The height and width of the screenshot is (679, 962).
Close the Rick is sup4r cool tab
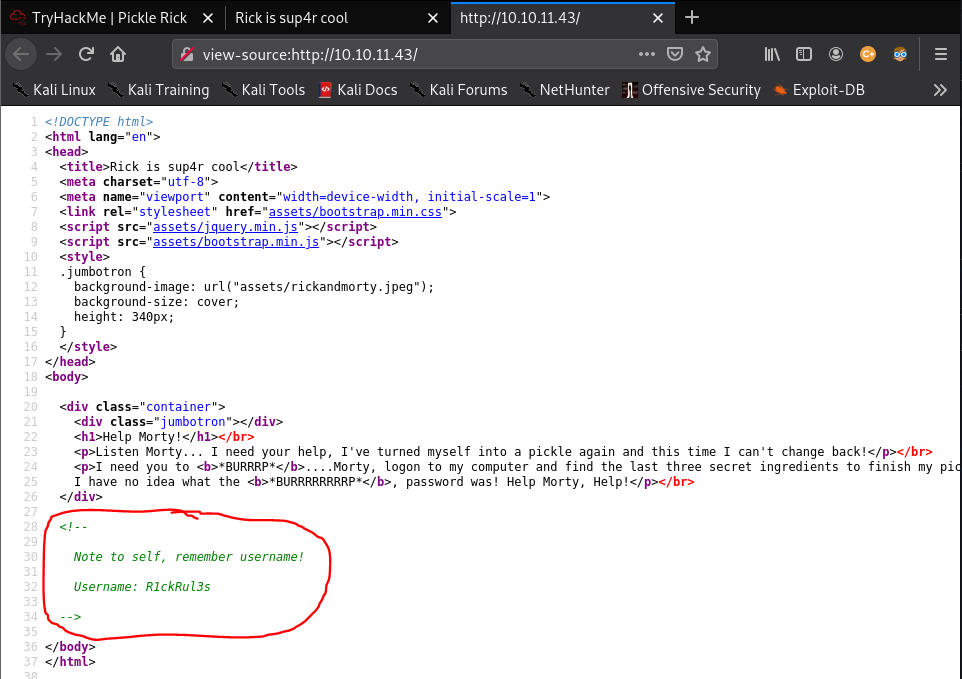(x=433, y=18)
